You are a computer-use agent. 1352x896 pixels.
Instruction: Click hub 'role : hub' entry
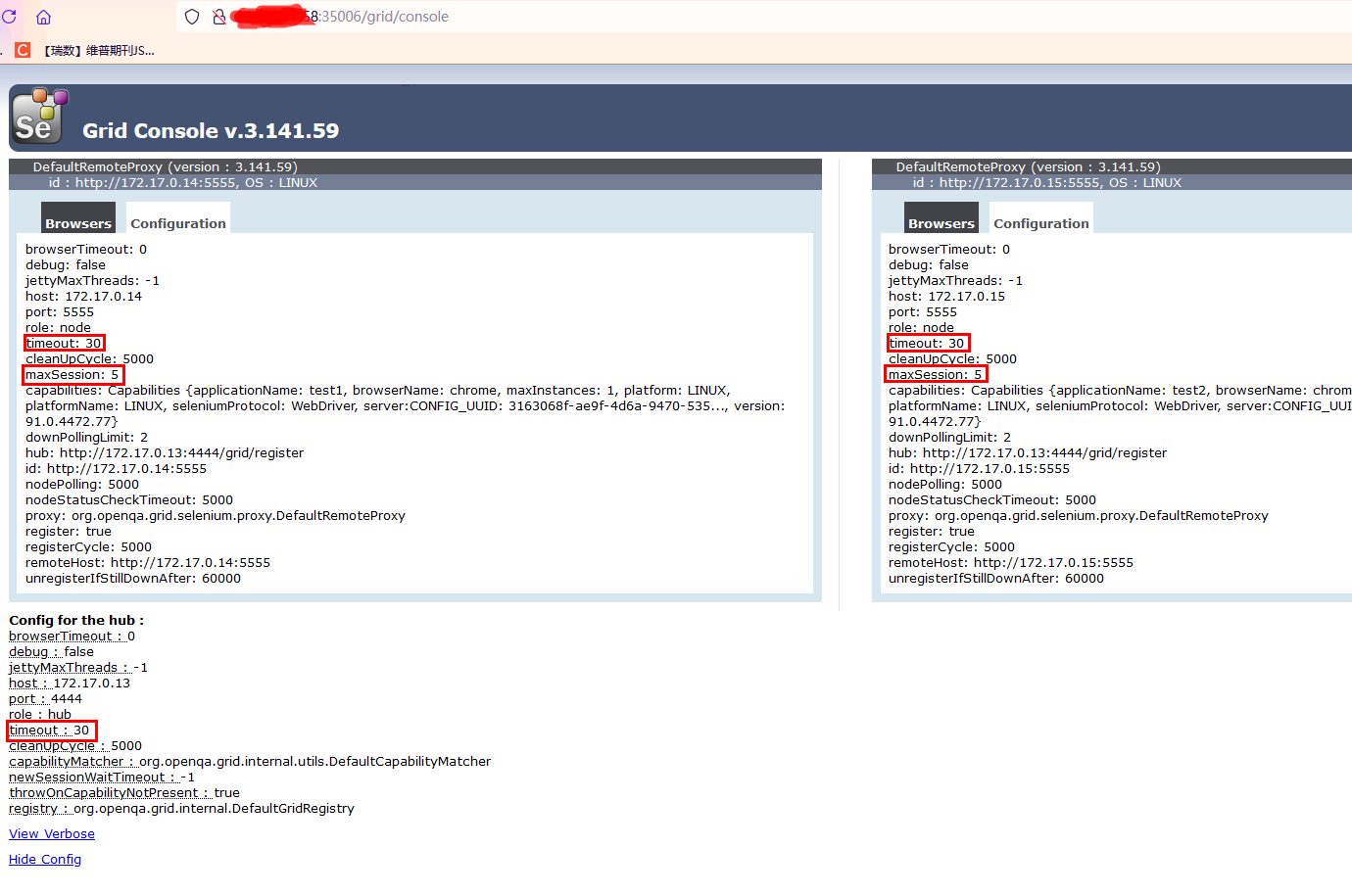[40, 715]
